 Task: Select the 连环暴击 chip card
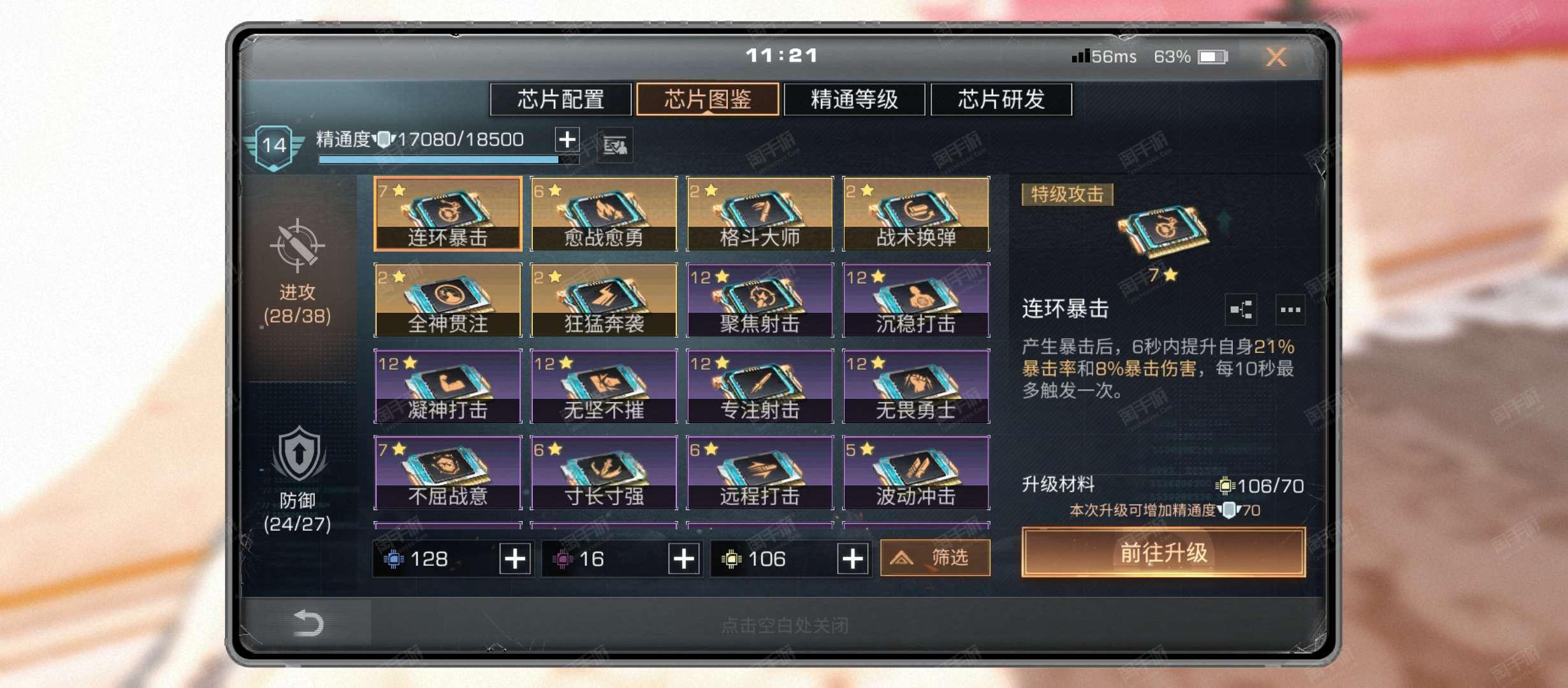pyautogui.click(x=447, y=214)
